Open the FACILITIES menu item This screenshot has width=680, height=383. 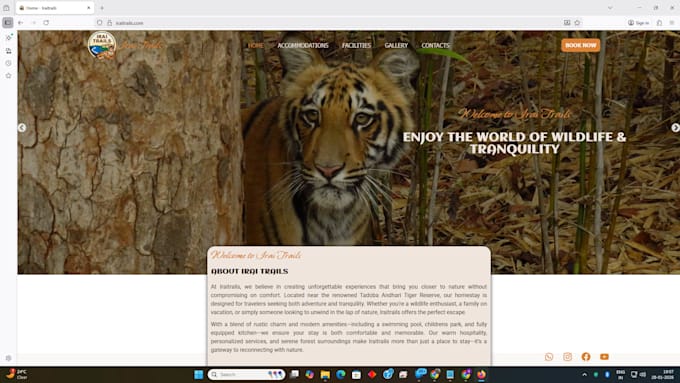coord(356,45)
